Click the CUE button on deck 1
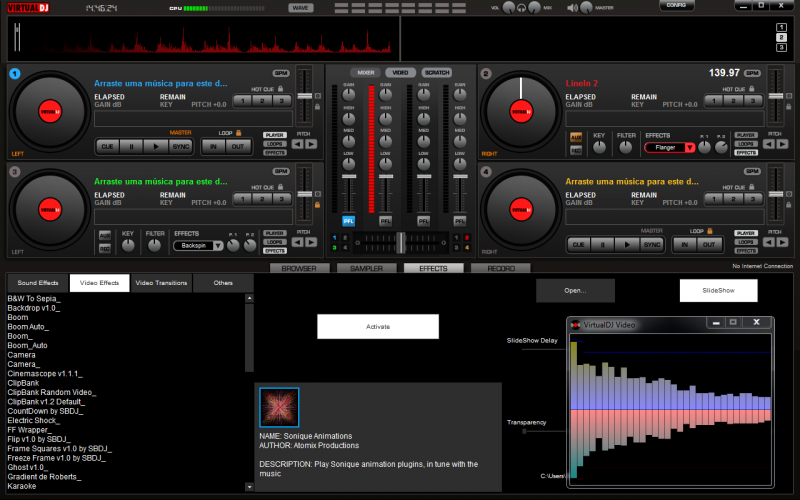 (107, 146)
